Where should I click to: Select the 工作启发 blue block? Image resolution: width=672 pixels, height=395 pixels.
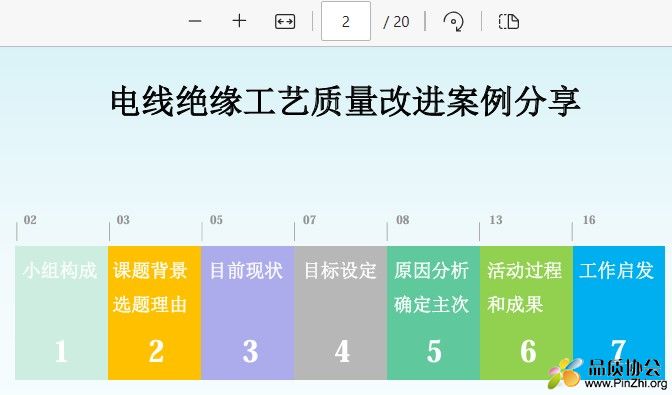619,313
